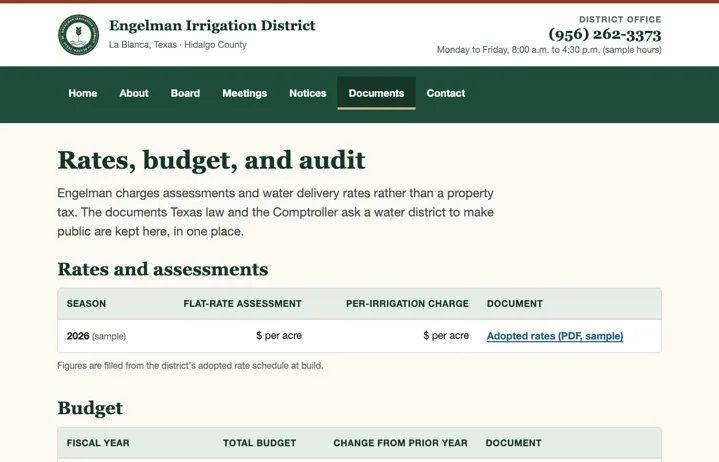Click the Engelman Irrigation District seal logo
The image size is (719, 462).
click(78, 35)
